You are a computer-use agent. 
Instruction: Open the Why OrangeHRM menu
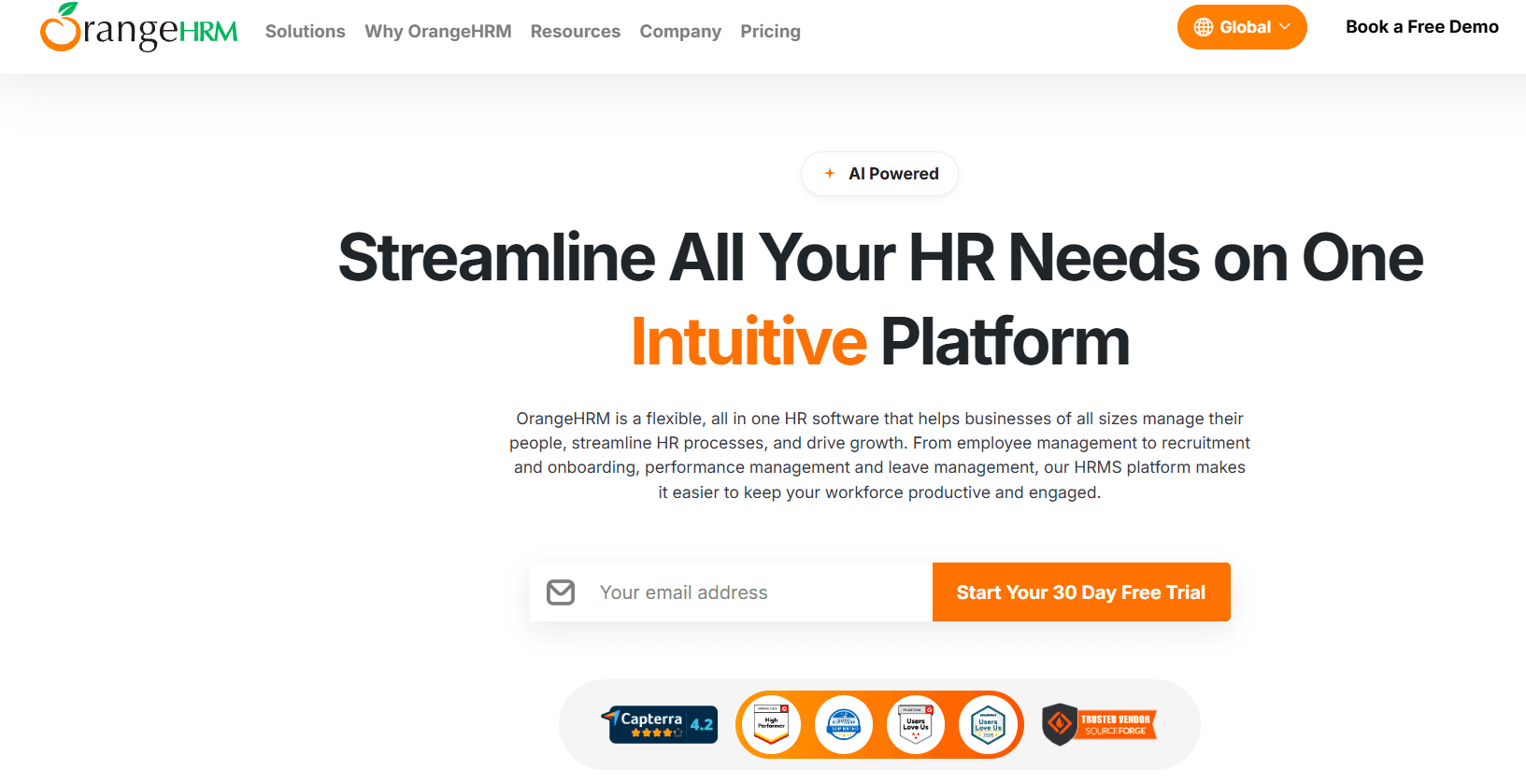[x=438, y=32]
